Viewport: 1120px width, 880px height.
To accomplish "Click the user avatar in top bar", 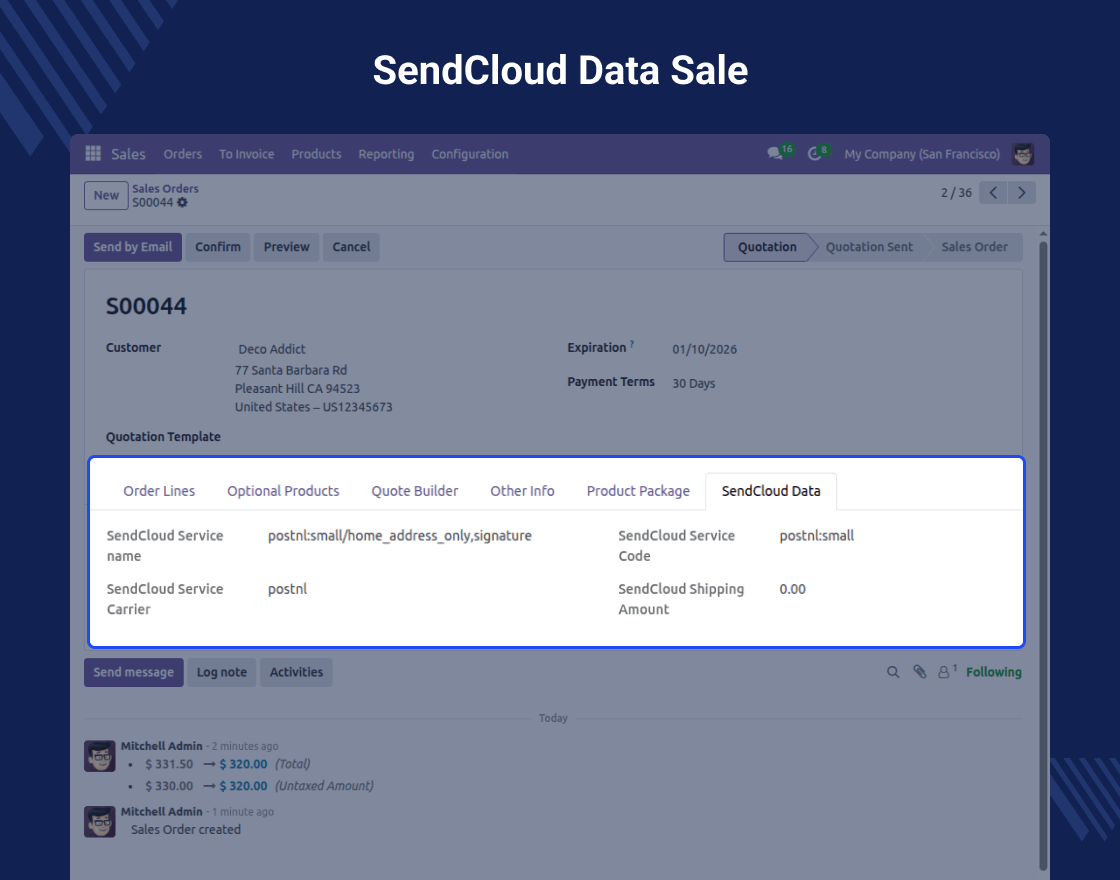I will 1023,154.
